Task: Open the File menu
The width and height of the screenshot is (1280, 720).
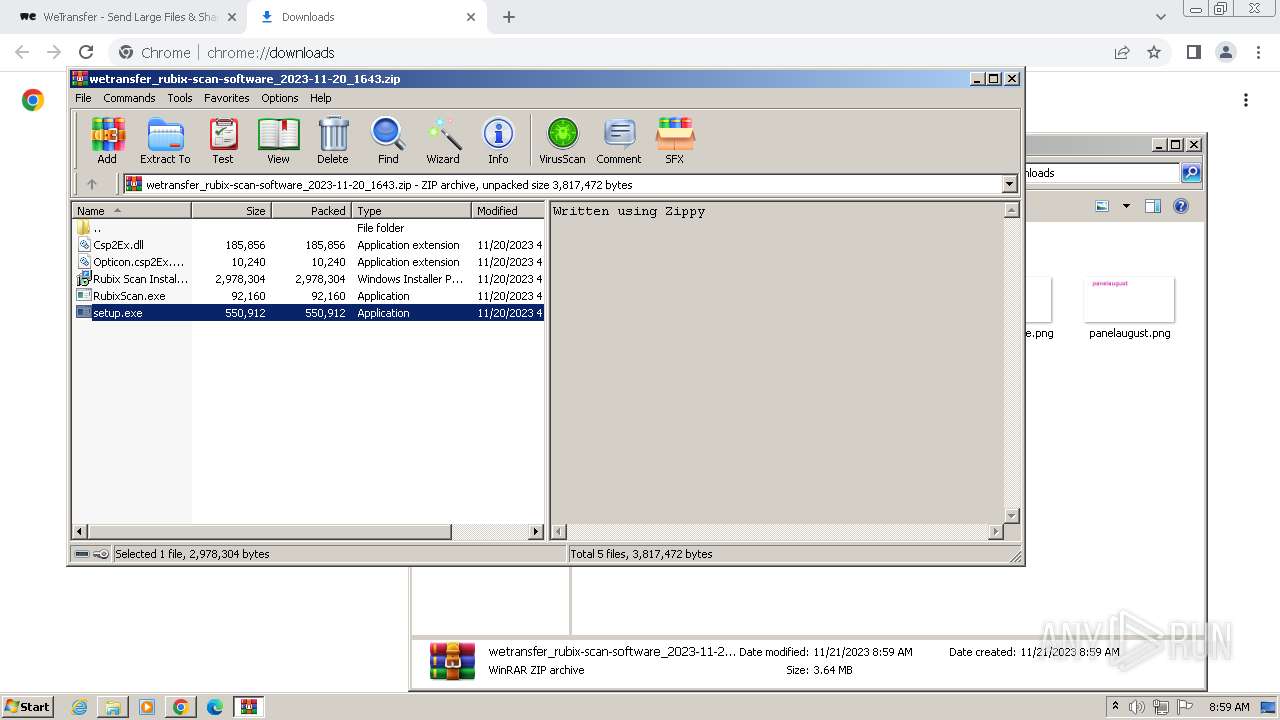Action: click(x=83, y=98)
